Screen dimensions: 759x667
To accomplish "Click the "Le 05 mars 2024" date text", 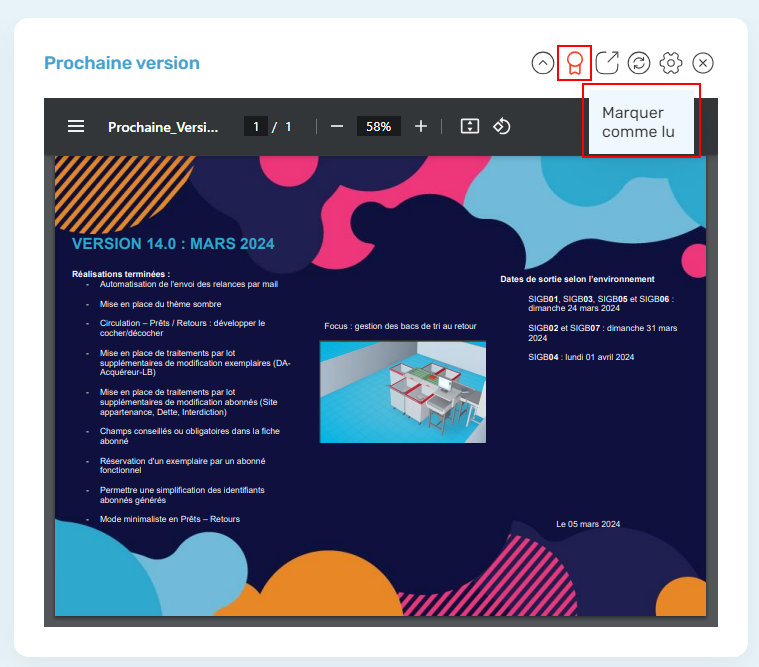I will click(588, 524).
